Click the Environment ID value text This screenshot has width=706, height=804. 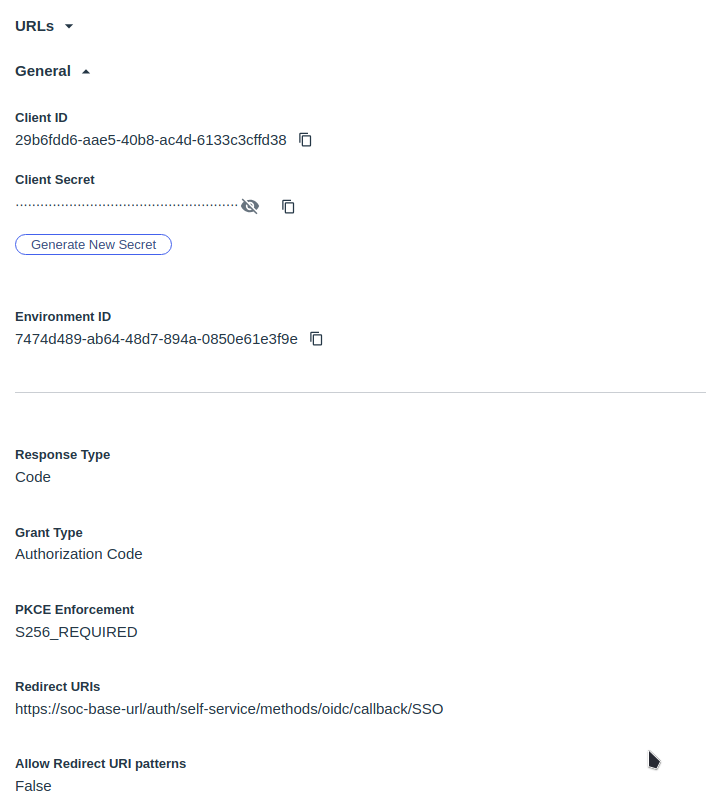[x=156, y=339]
